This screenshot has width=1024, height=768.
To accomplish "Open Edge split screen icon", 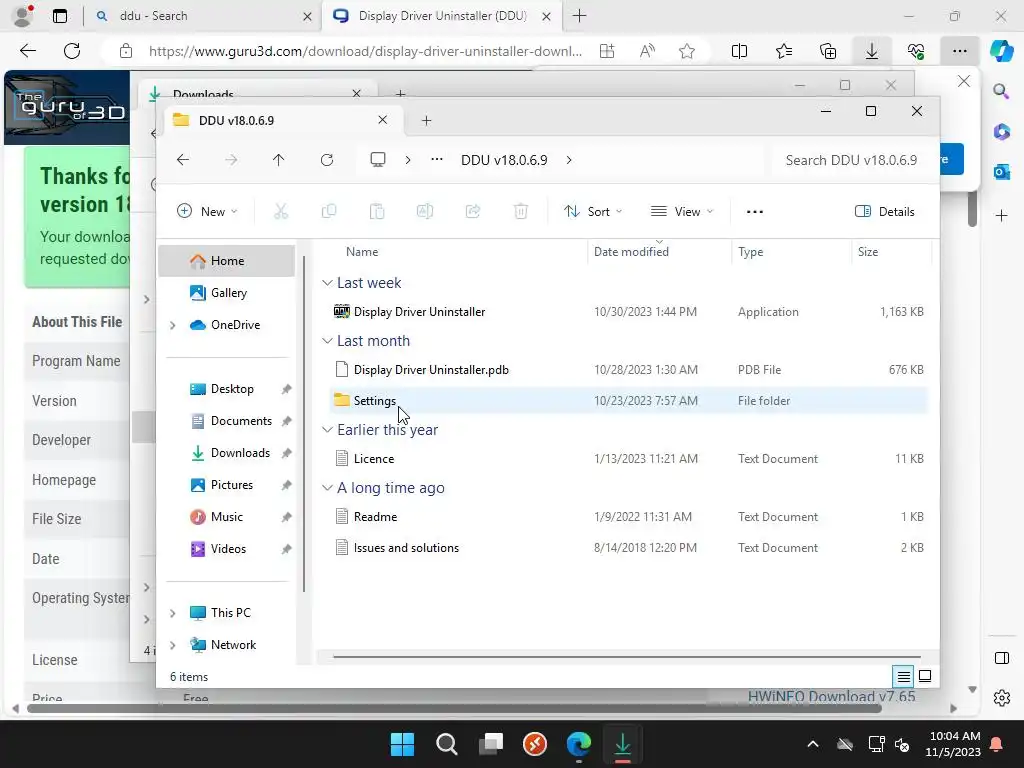I will (x=739, y=51).
